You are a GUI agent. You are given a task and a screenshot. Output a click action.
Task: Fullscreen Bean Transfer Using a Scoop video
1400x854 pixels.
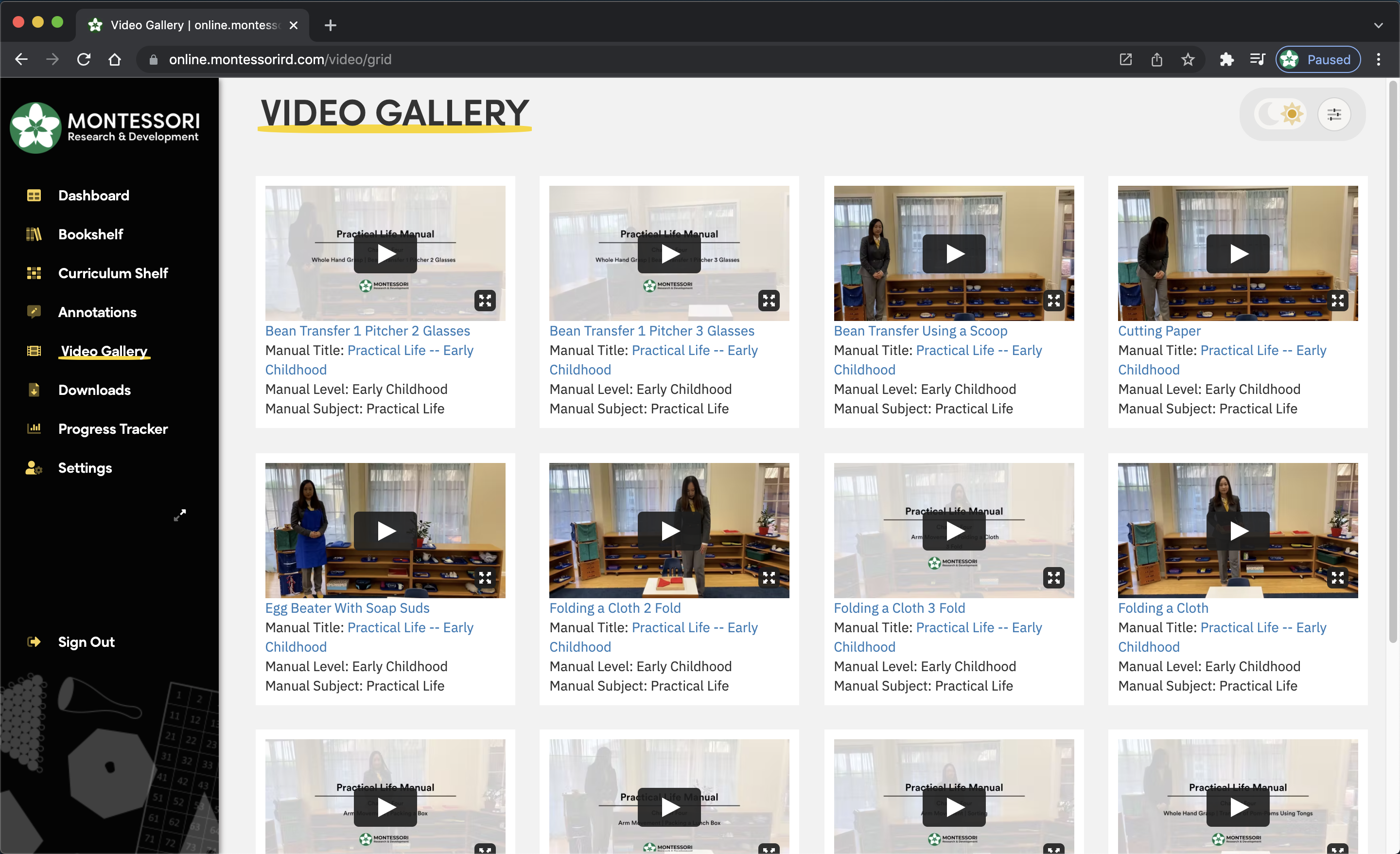coord(1053,300)
